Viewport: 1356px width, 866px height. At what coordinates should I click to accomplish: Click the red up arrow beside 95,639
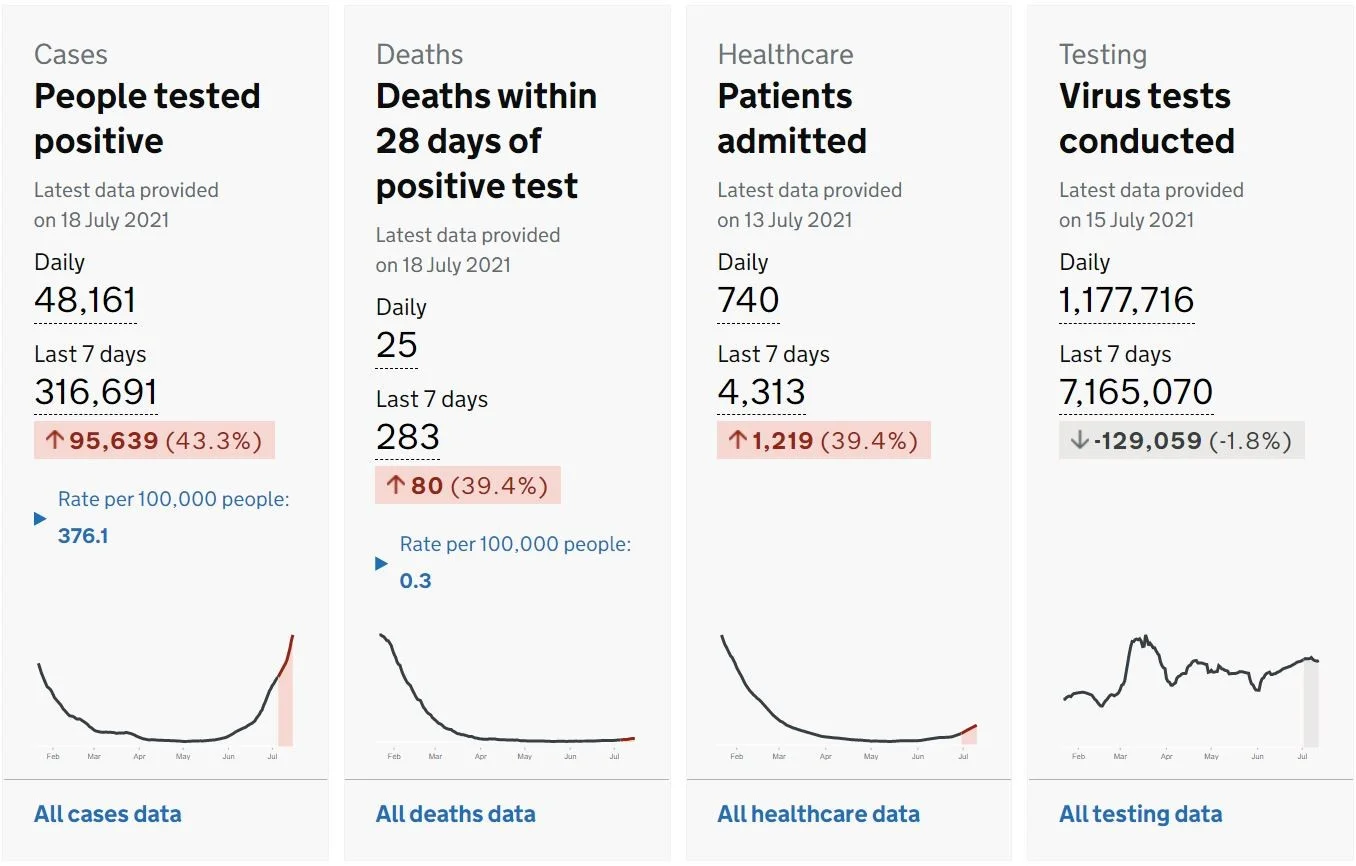pyautogui.click(x=53, y=441)
